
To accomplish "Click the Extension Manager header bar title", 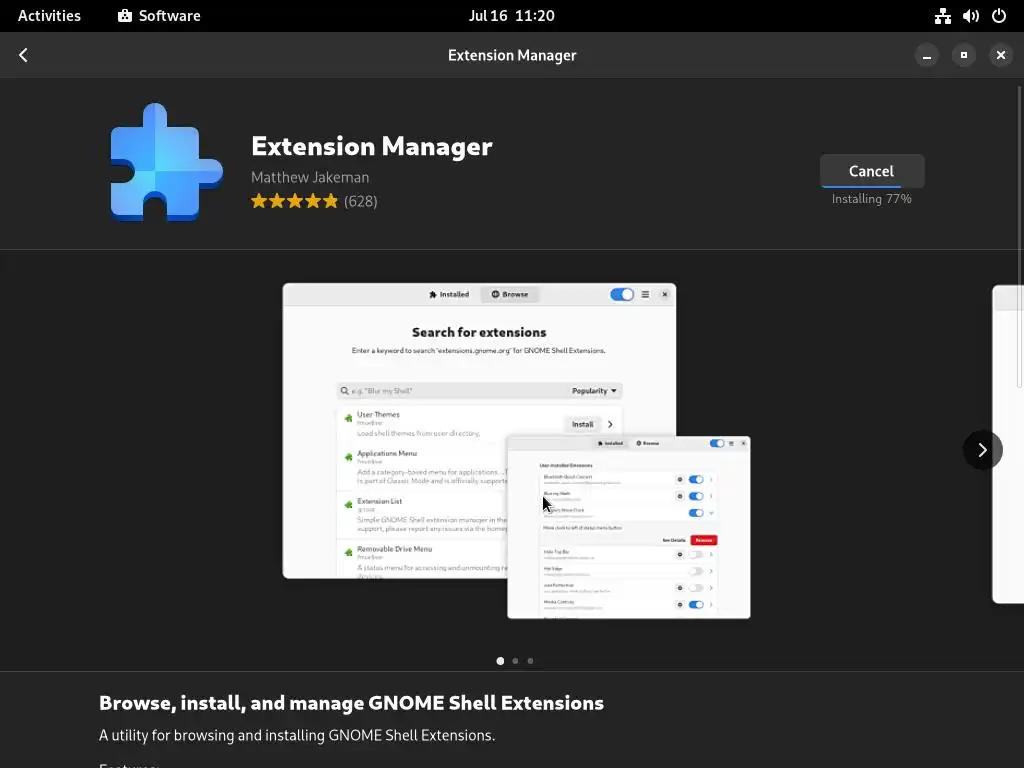I will coord(512,56).
